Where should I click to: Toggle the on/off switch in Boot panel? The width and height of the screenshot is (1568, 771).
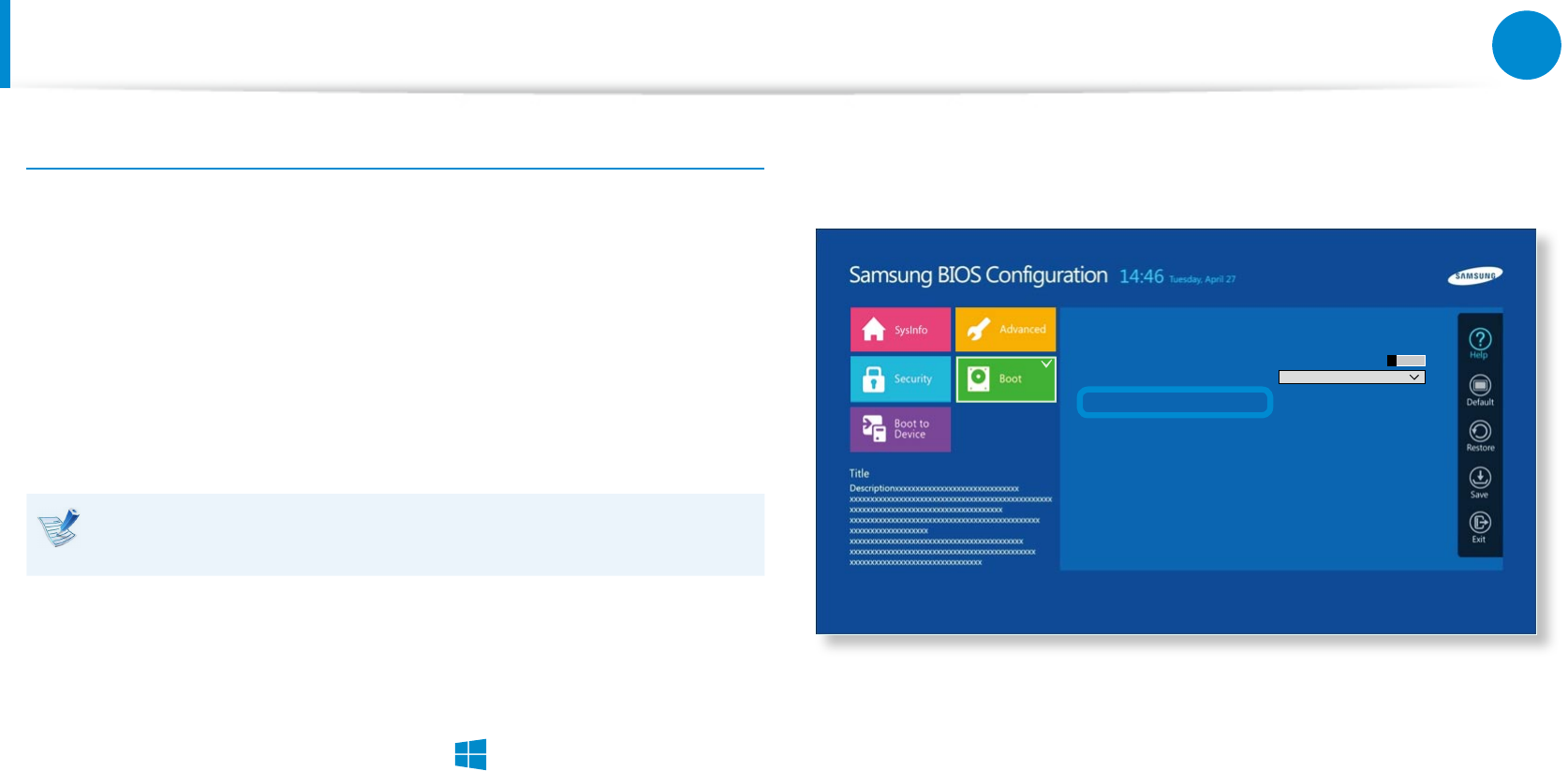[x=1406, y=361]
